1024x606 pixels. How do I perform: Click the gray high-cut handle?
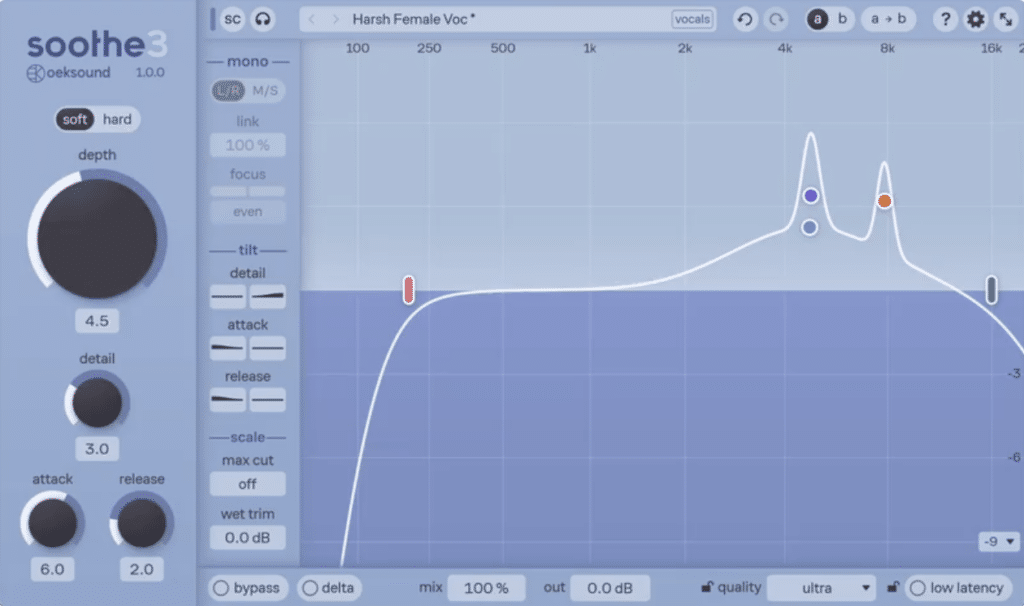coord(991,290)
